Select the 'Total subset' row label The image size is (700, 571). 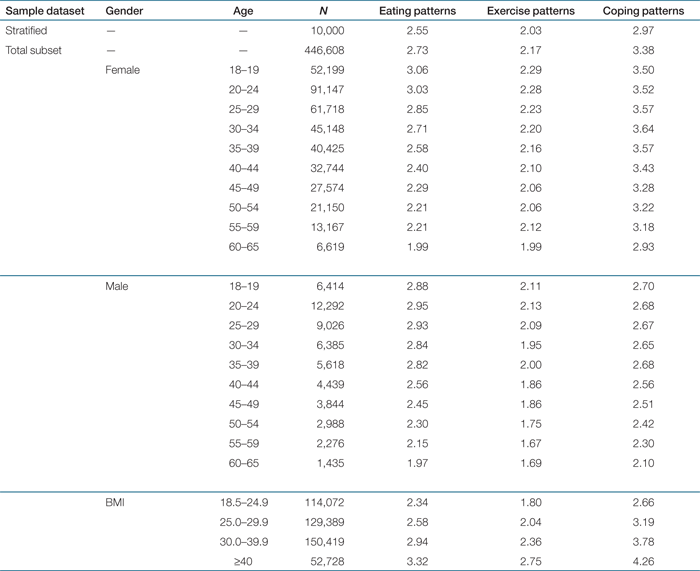pos(33,50)
